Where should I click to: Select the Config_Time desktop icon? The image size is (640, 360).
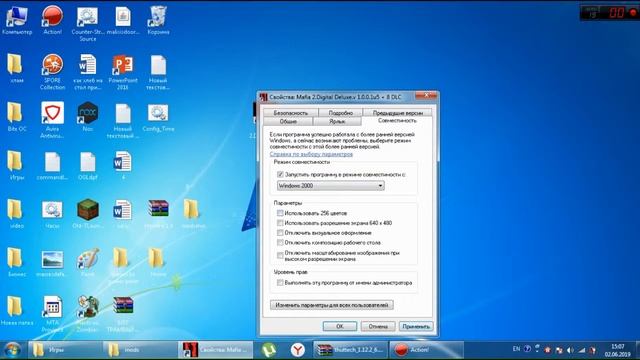pyautogui.click(x=158, y=118)
